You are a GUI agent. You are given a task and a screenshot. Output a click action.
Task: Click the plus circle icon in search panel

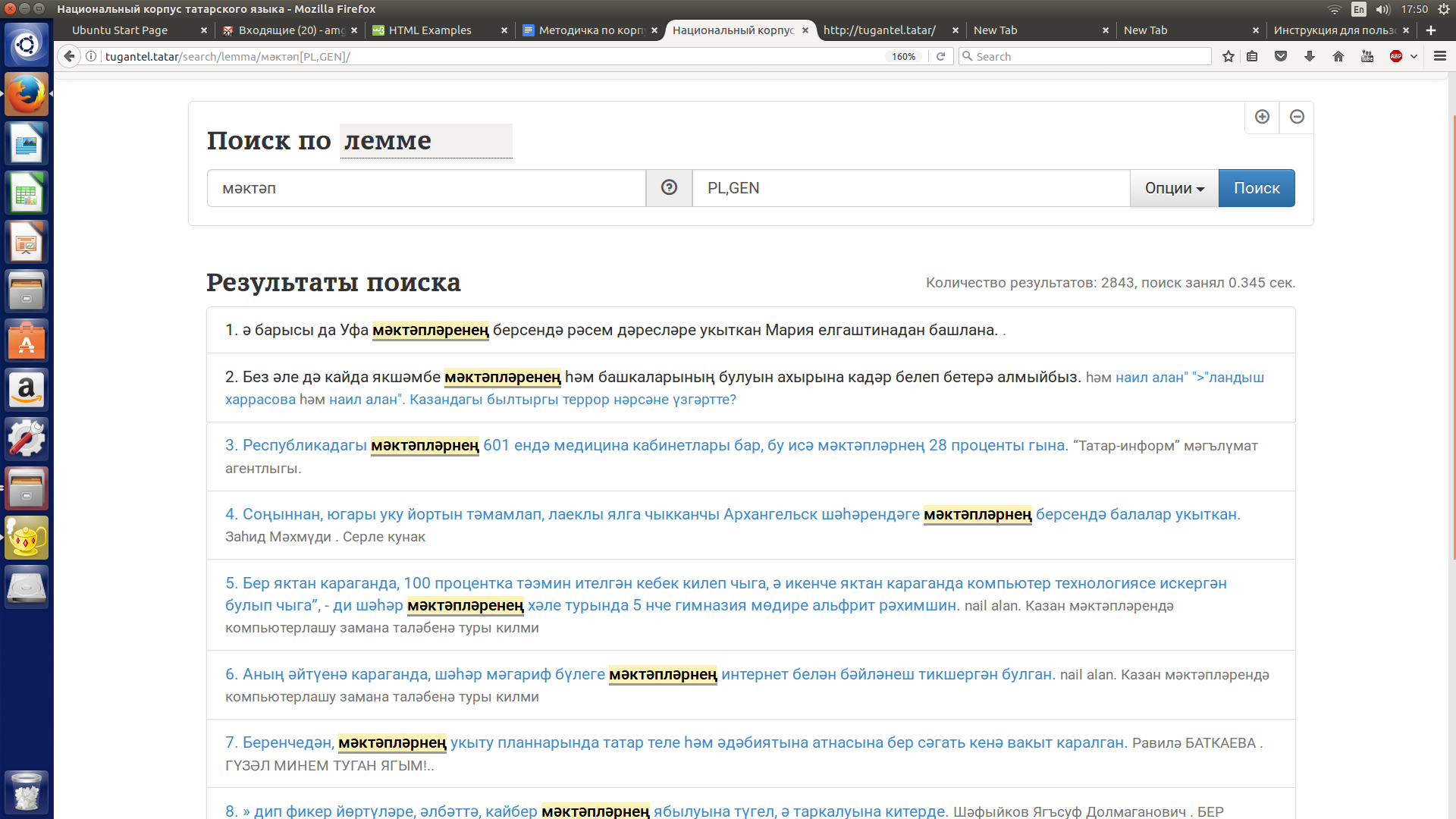click(x=1262, y=117)
